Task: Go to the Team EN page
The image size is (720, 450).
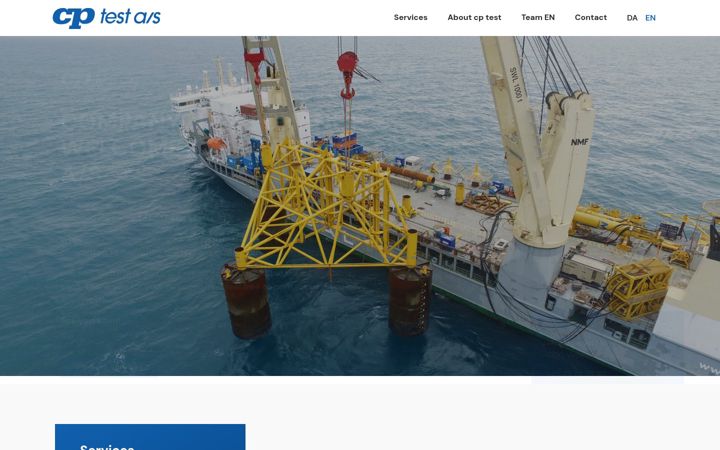Action: tap(538, 17)
